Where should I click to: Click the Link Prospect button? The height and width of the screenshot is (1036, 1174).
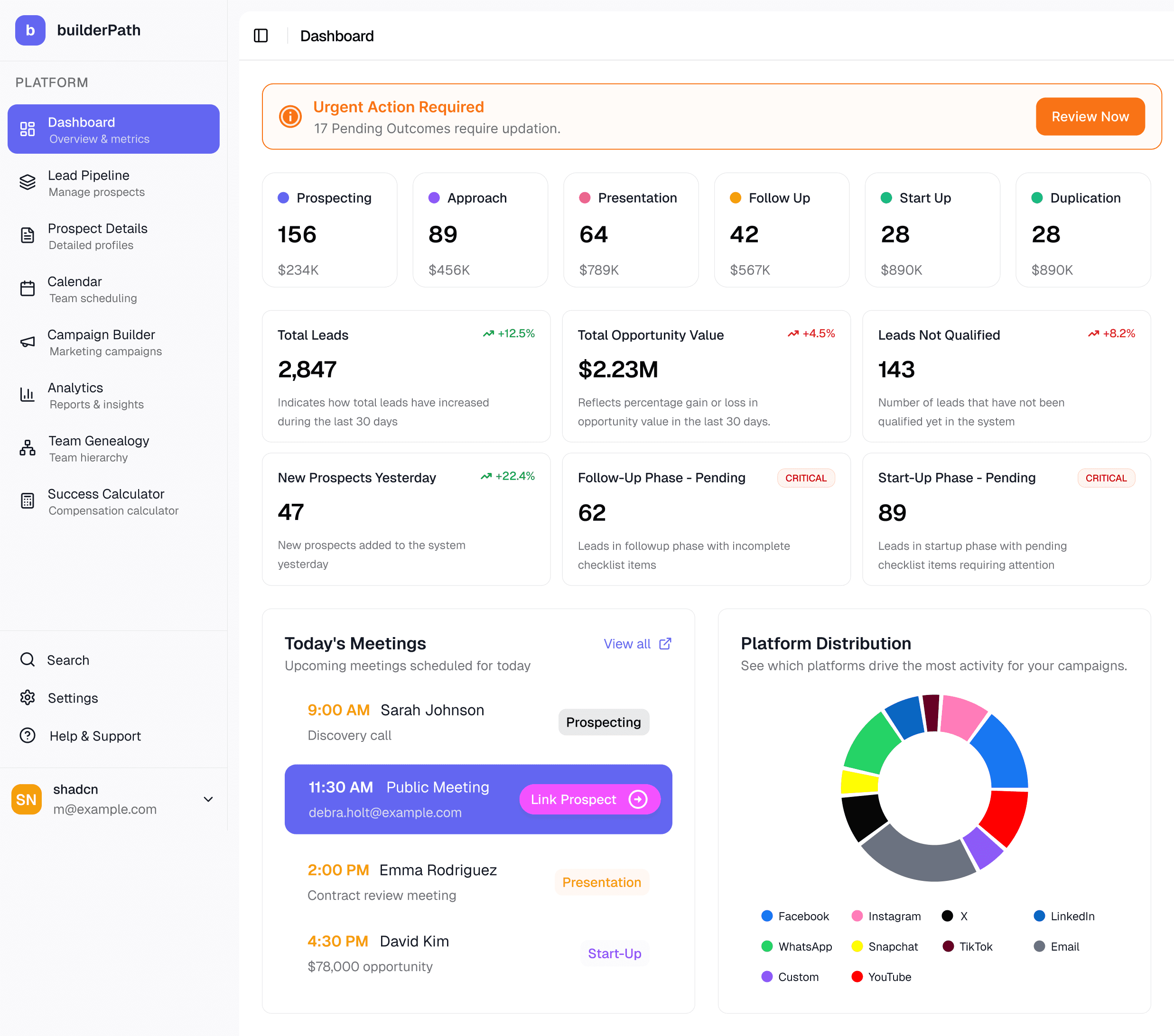pyautogui.click(x=589, y=799)
